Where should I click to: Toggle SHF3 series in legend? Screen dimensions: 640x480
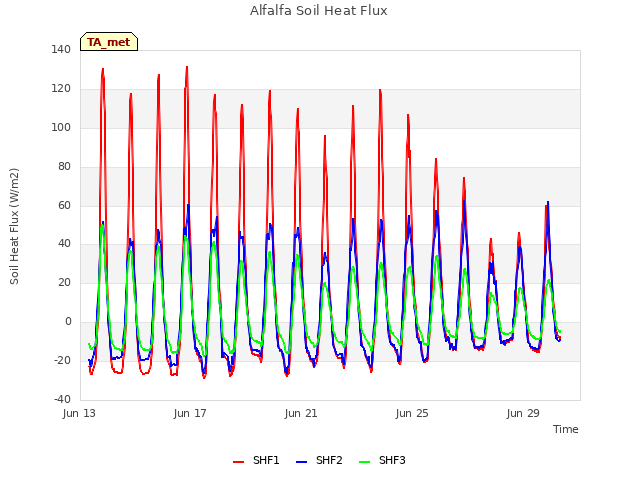coord(382,460)
